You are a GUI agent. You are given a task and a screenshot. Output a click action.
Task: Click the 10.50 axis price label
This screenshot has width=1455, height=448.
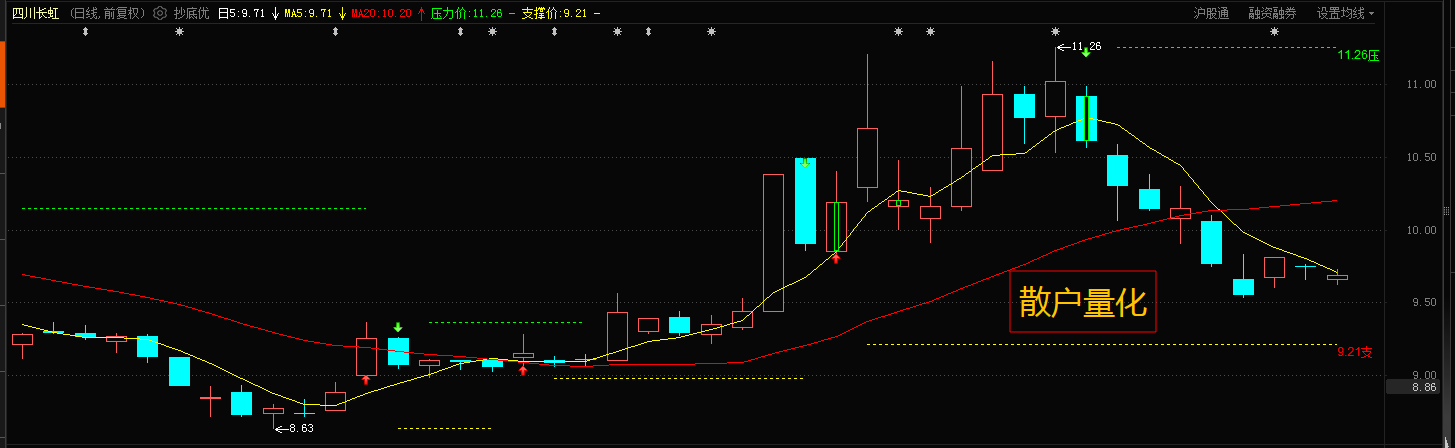1422,158
